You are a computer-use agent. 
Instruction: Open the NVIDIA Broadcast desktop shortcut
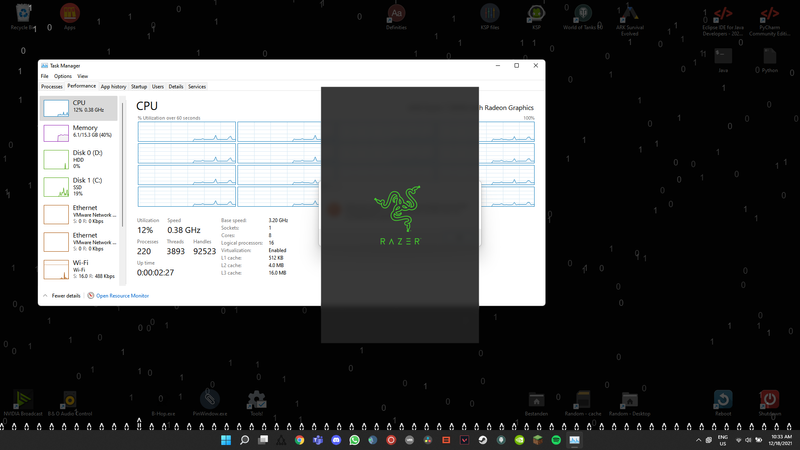tap(23, 403)
